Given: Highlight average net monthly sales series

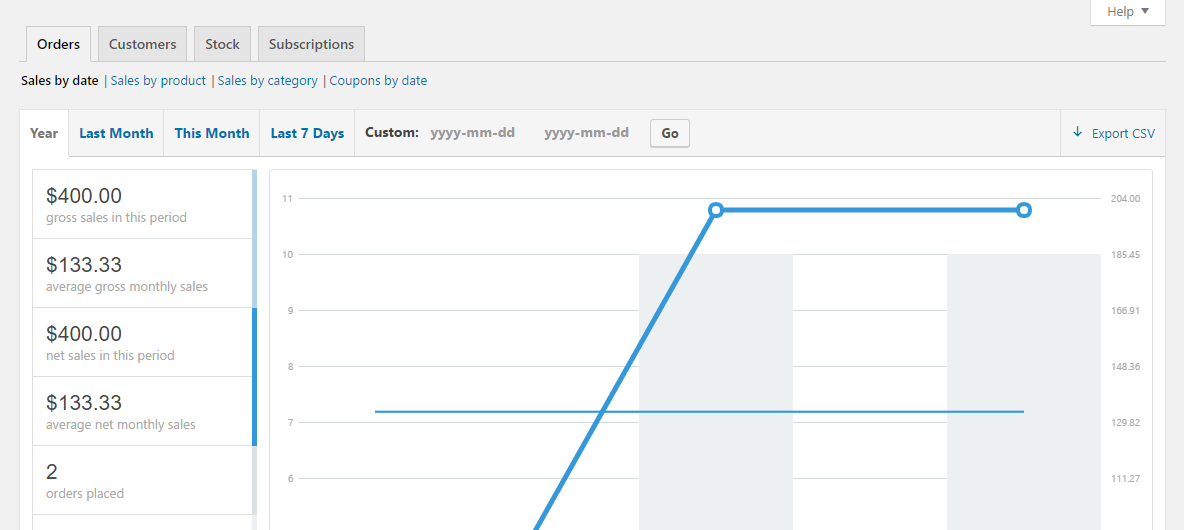Looking at the screenshot, I should click(142, 411).
